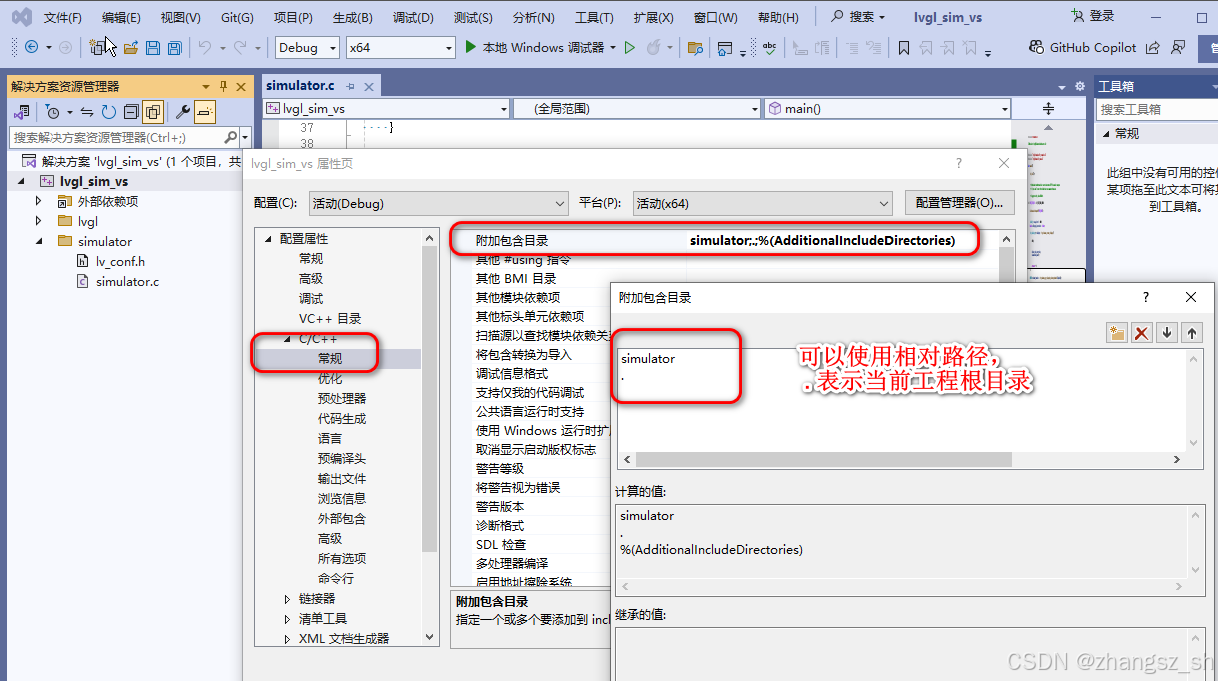Click the share icon next to Copilot
The image size is (1218, 681).
(1153, 47)
